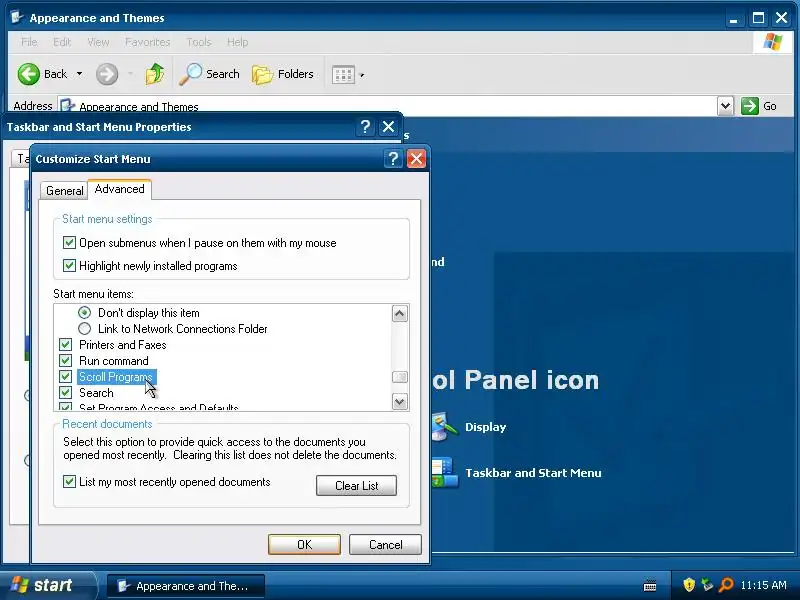Screen dimensions: 800x600
Task: Click the Address bar field
Action: click(387, 106)
